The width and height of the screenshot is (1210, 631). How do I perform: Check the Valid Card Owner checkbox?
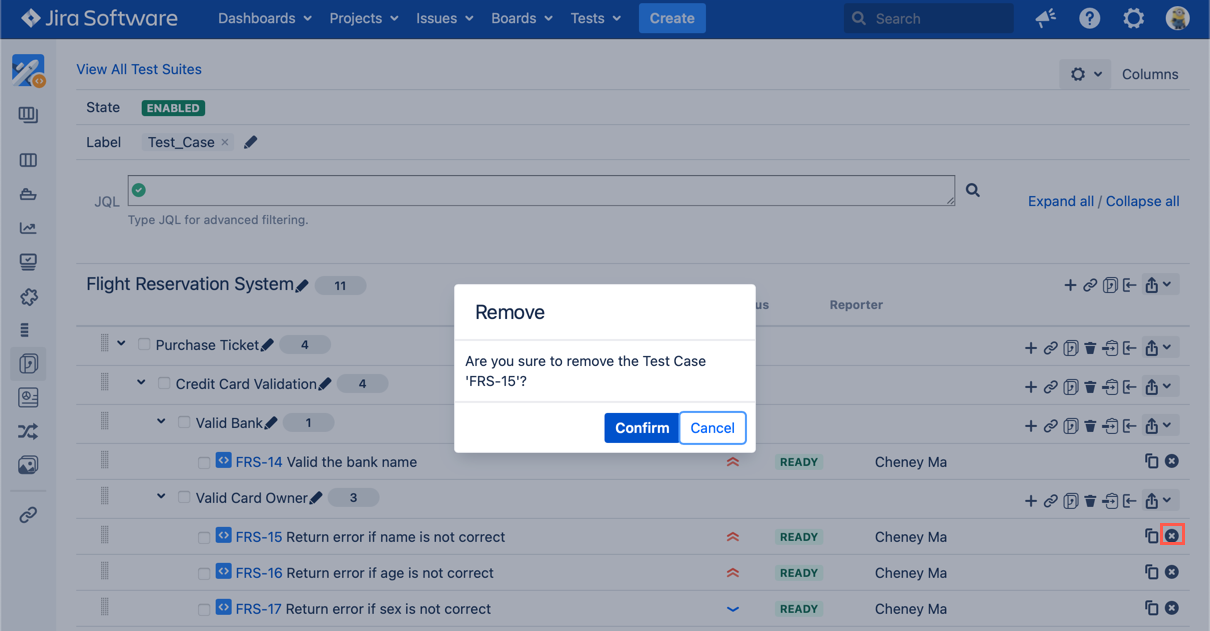[184, 497]
